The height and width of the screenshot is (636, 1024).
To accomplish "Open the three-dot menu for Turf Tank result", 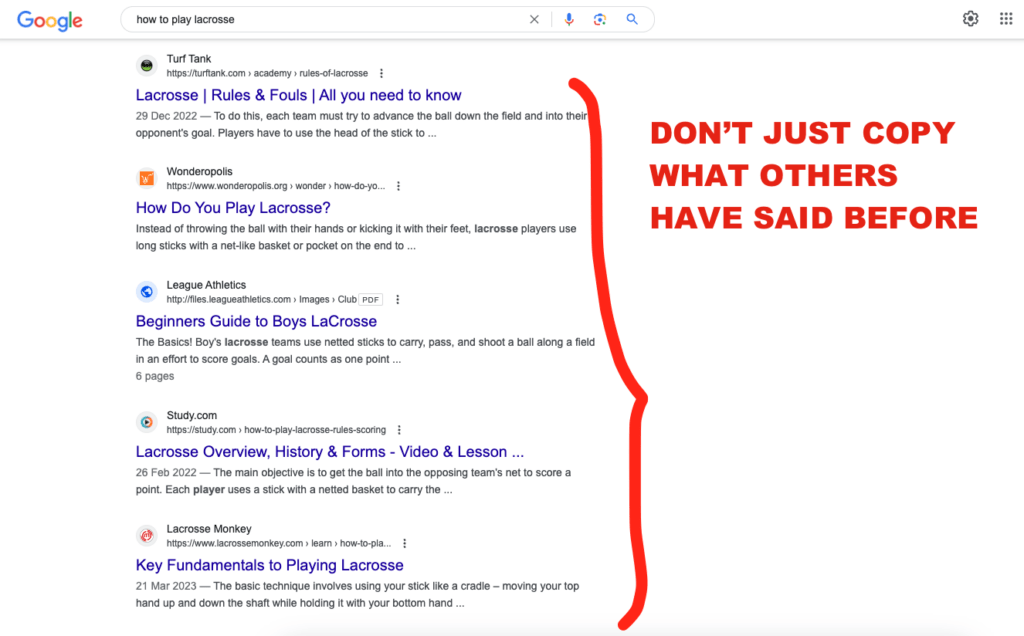I will (381, 73).
